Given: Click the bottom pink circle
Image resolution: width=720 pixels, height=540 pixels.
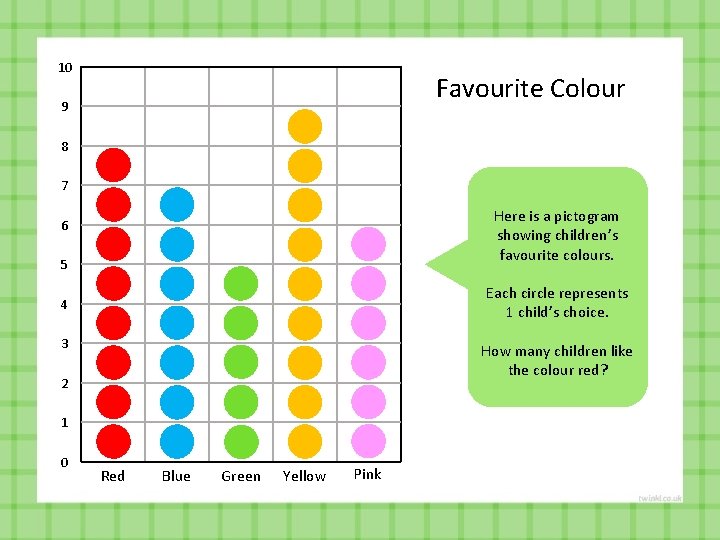Looking at the screenshot, I should click(x=368, y=441).
